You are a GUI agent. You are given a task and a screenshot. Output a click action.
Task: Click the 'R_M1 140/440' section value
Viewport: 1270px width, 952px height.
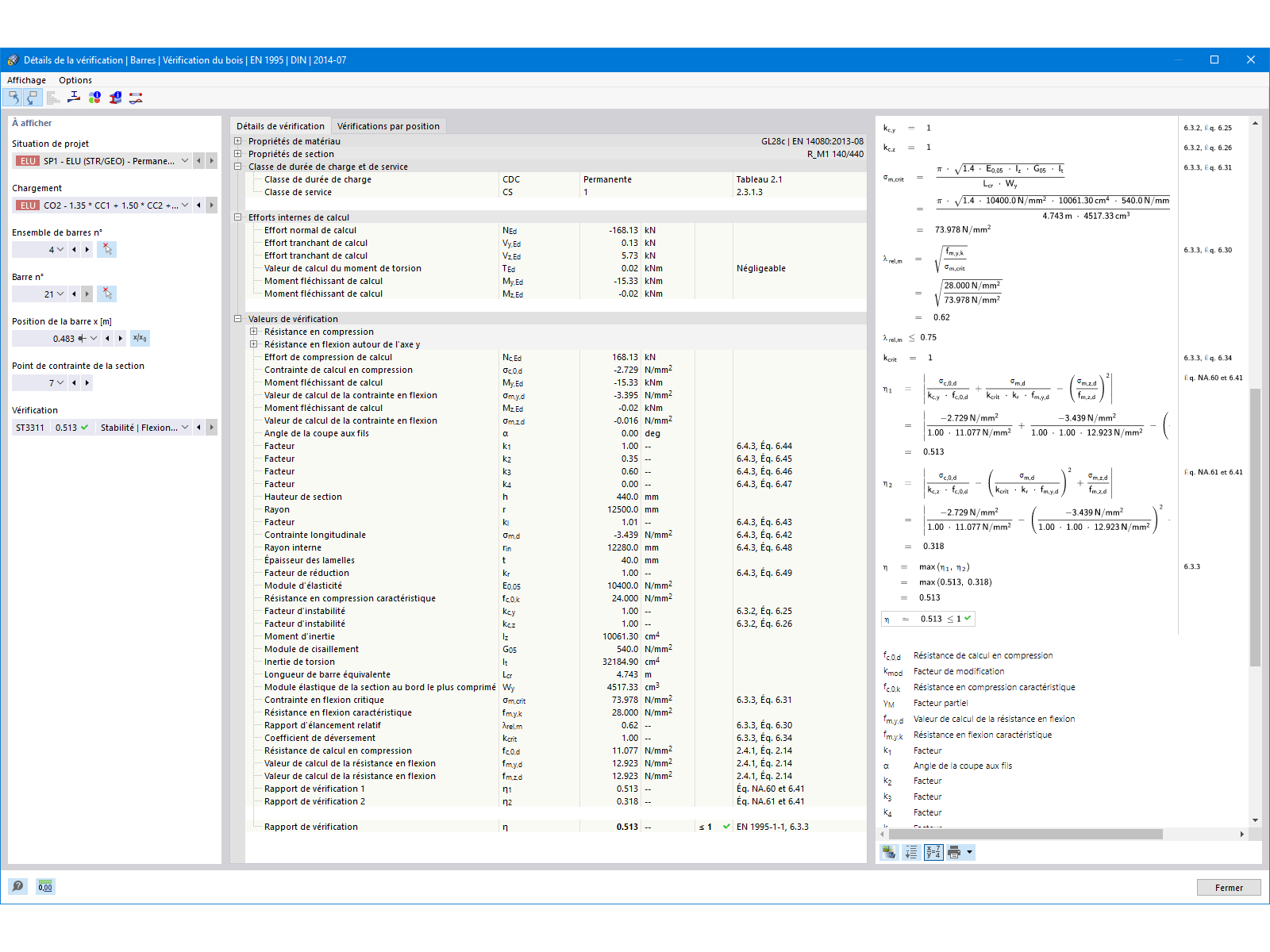[835, 154]
